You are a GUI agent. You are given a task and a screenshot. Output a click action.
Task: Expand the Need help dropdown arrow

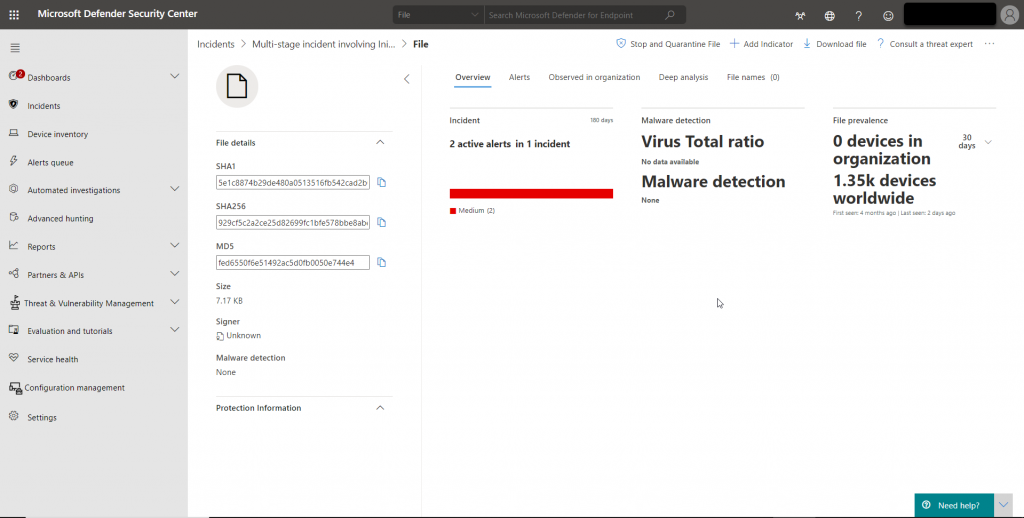1004,505
